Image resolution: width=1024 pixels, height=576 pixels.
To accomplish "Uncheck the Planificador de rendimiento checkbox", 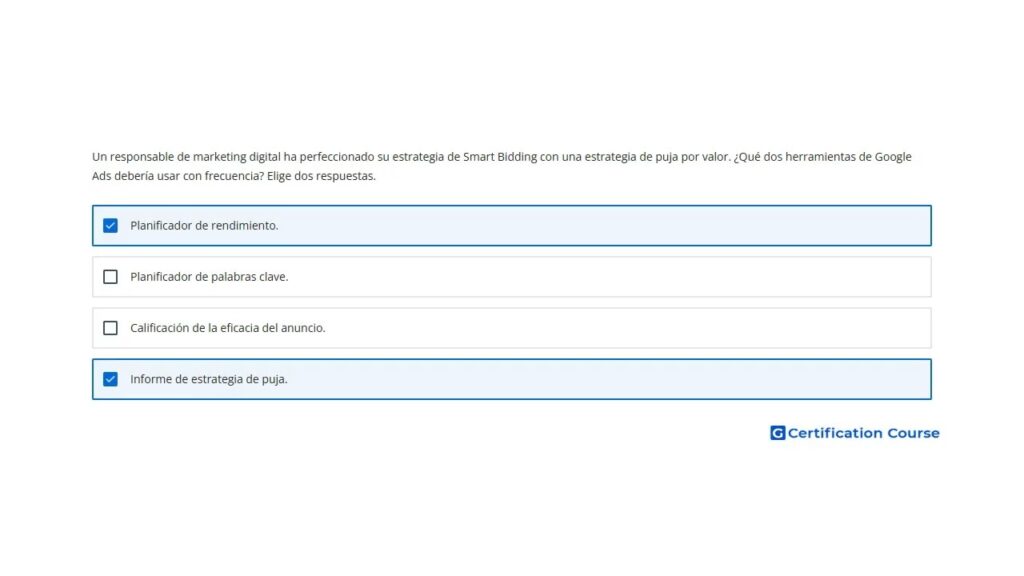I will click(x=110, y=226).
